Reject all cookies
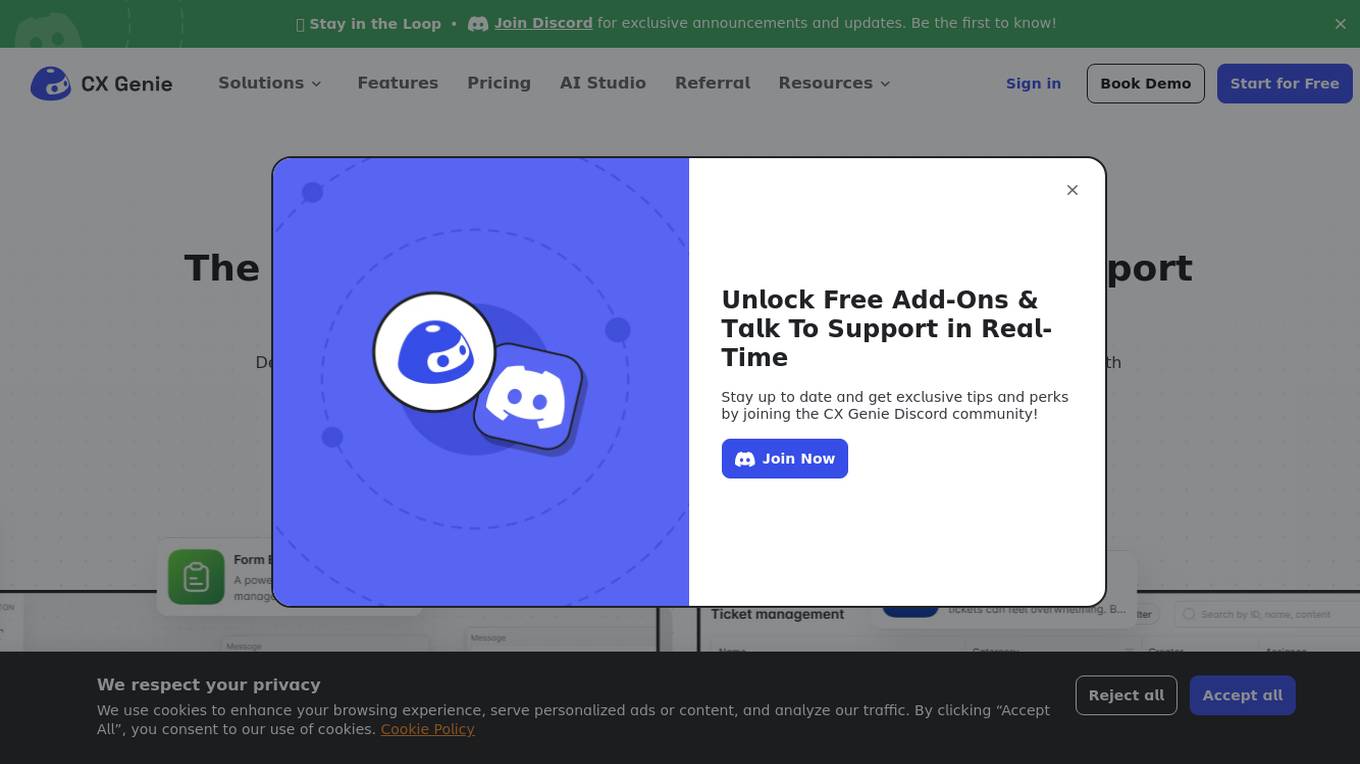This screenshot has width=1360, height=764. pos(1126,696)
